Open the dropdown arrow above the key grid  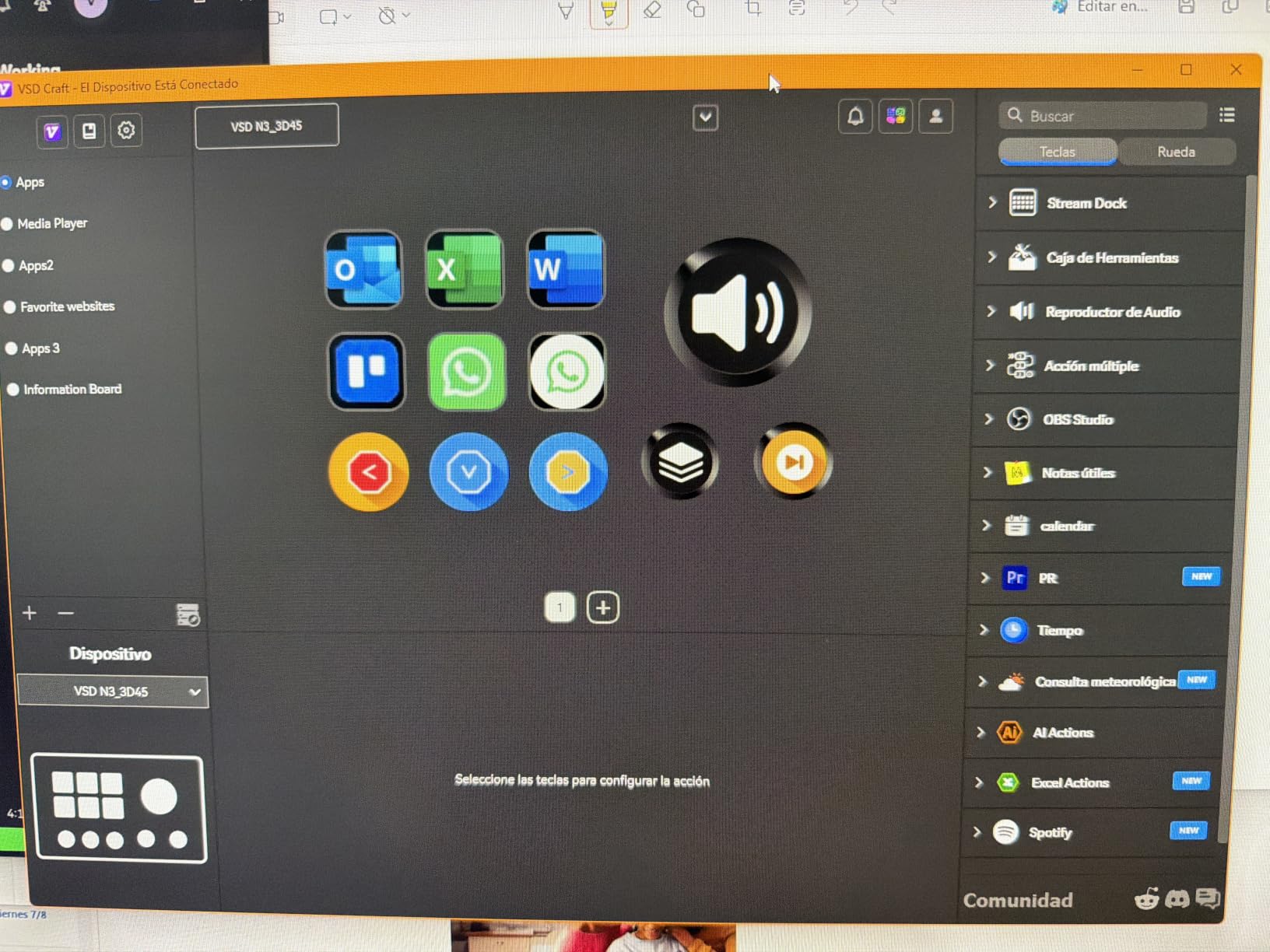705,117
